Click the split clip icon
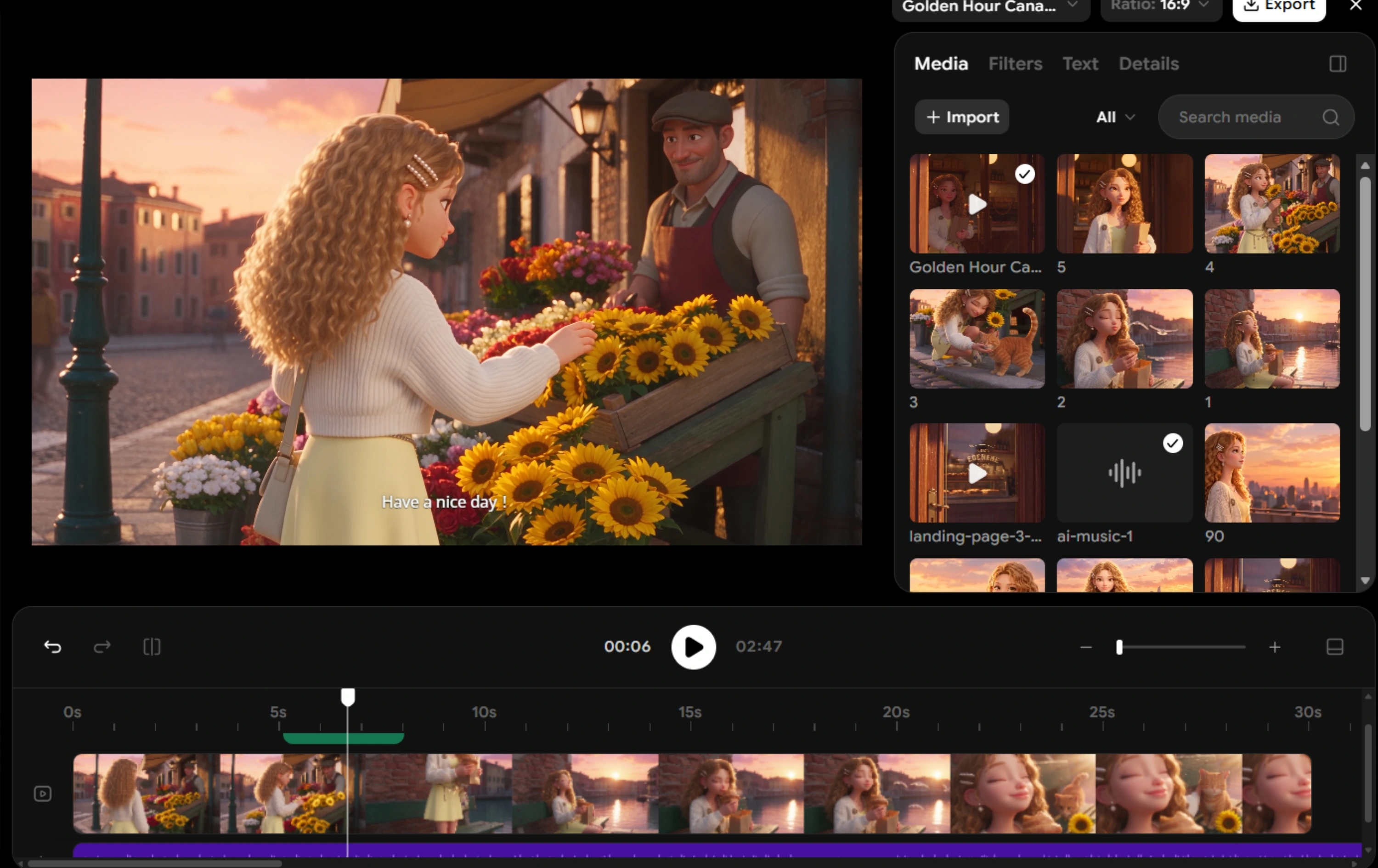This screenshot has width=1378, height=868. 152,647
